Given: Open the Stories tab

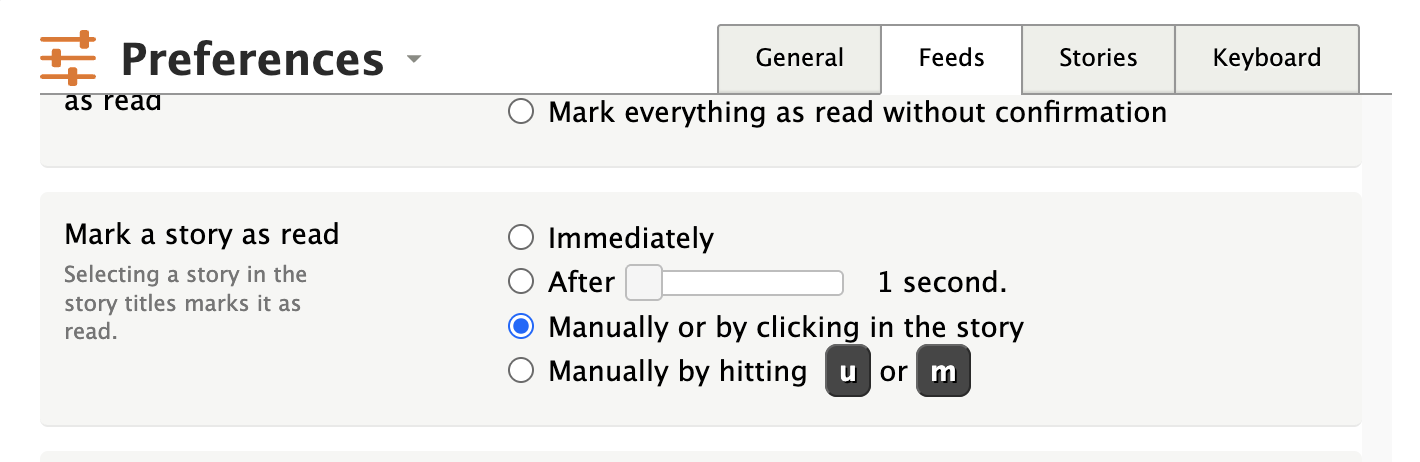Looking at the screenshot, I should pyautogui.click(x=1098, y=58).
